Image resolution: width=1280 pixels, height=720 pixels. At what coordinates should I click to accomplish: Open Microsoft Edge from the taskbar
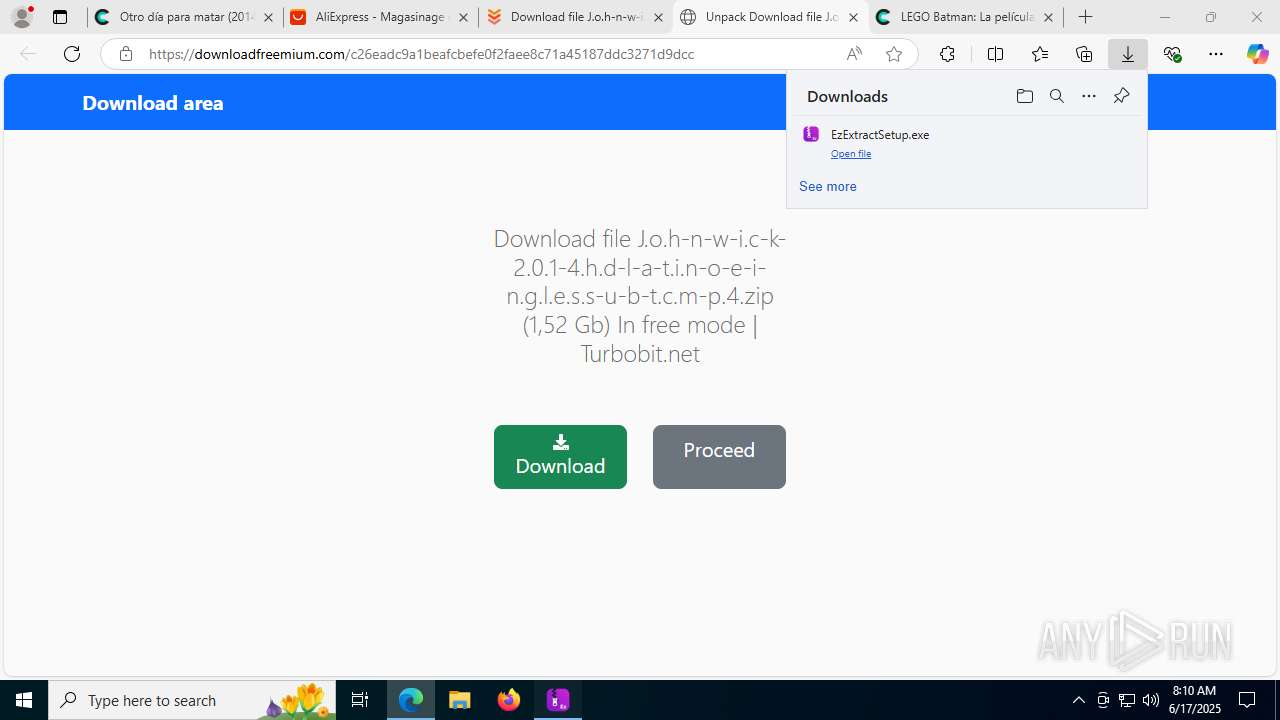click(x=411, y=700)
